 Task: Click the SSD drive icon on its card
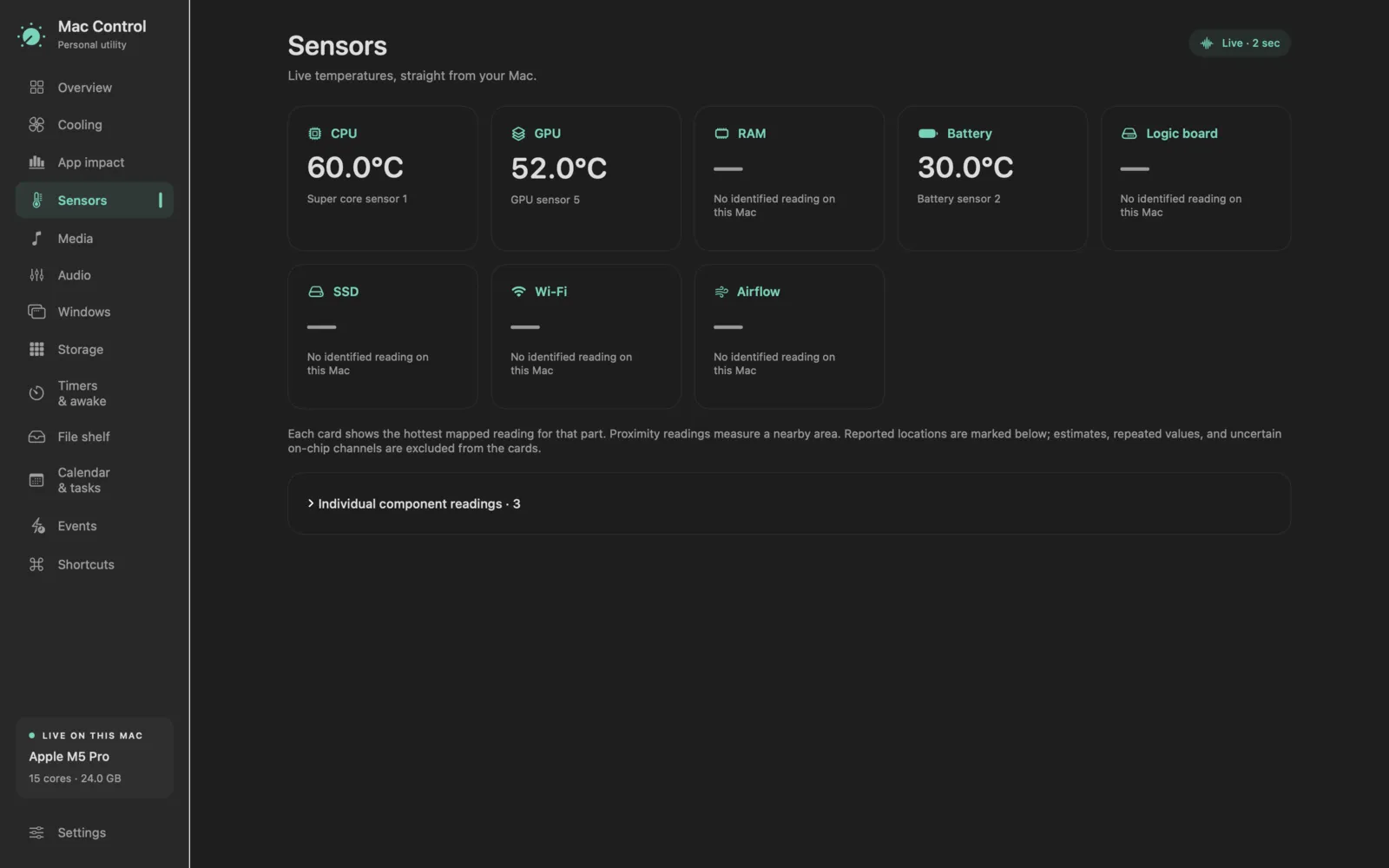click(316, 292)
